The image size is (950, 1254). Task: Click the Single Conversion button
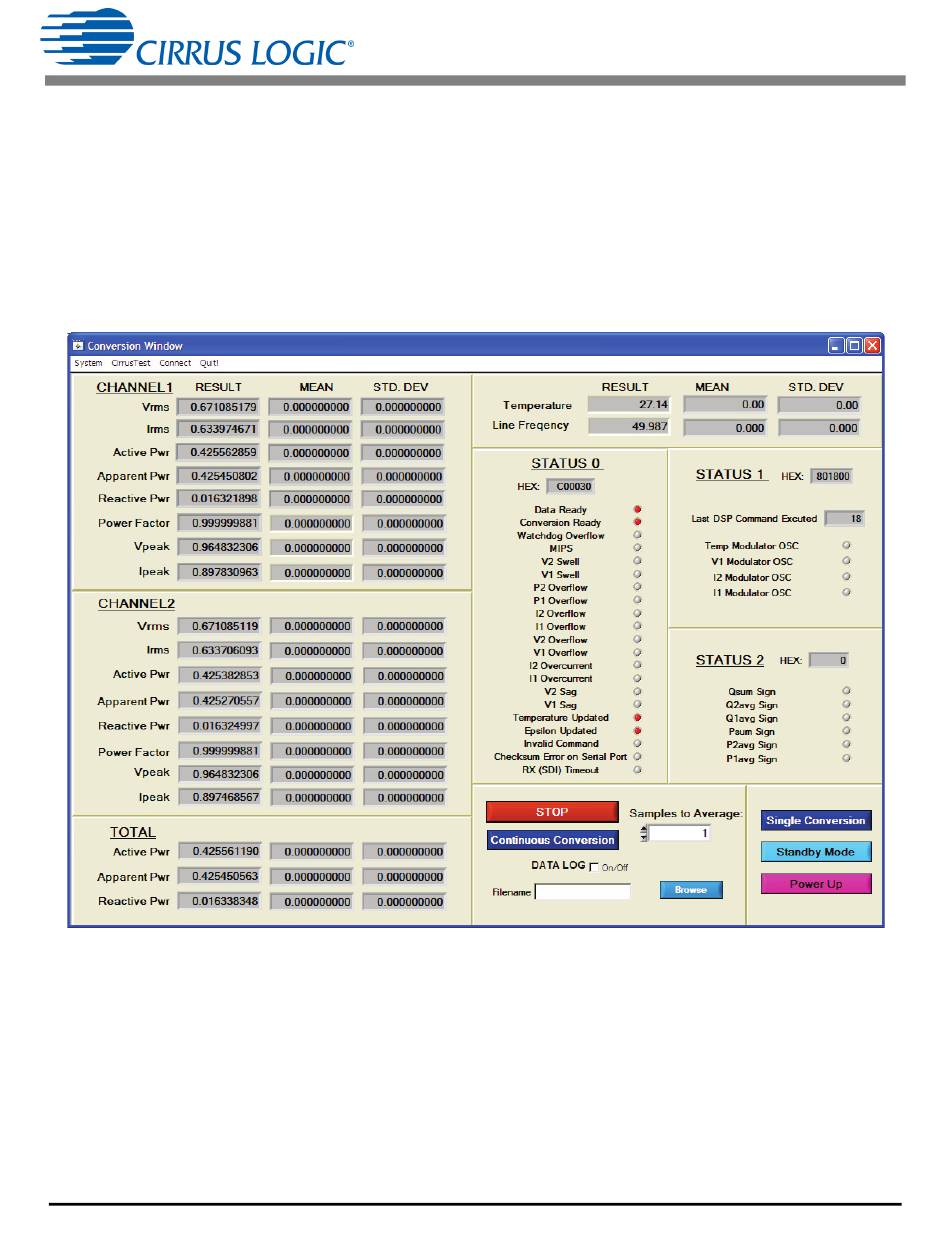[x=815, y=821]
